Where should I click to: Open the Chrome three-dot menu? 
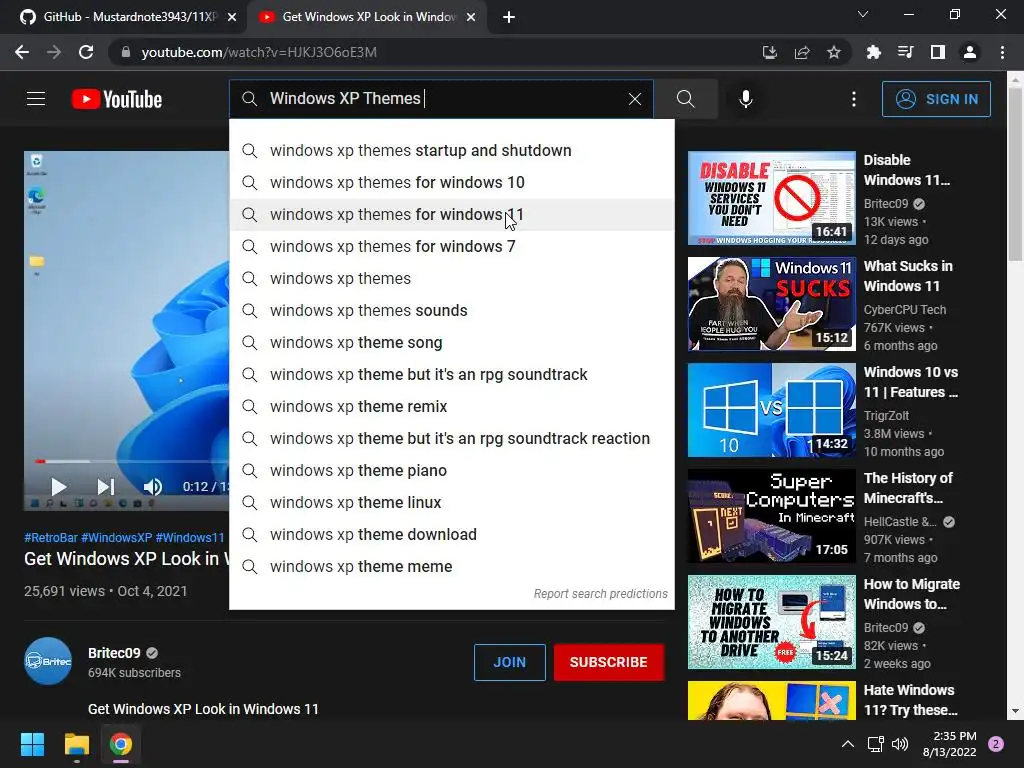[x=1002, y=52]
